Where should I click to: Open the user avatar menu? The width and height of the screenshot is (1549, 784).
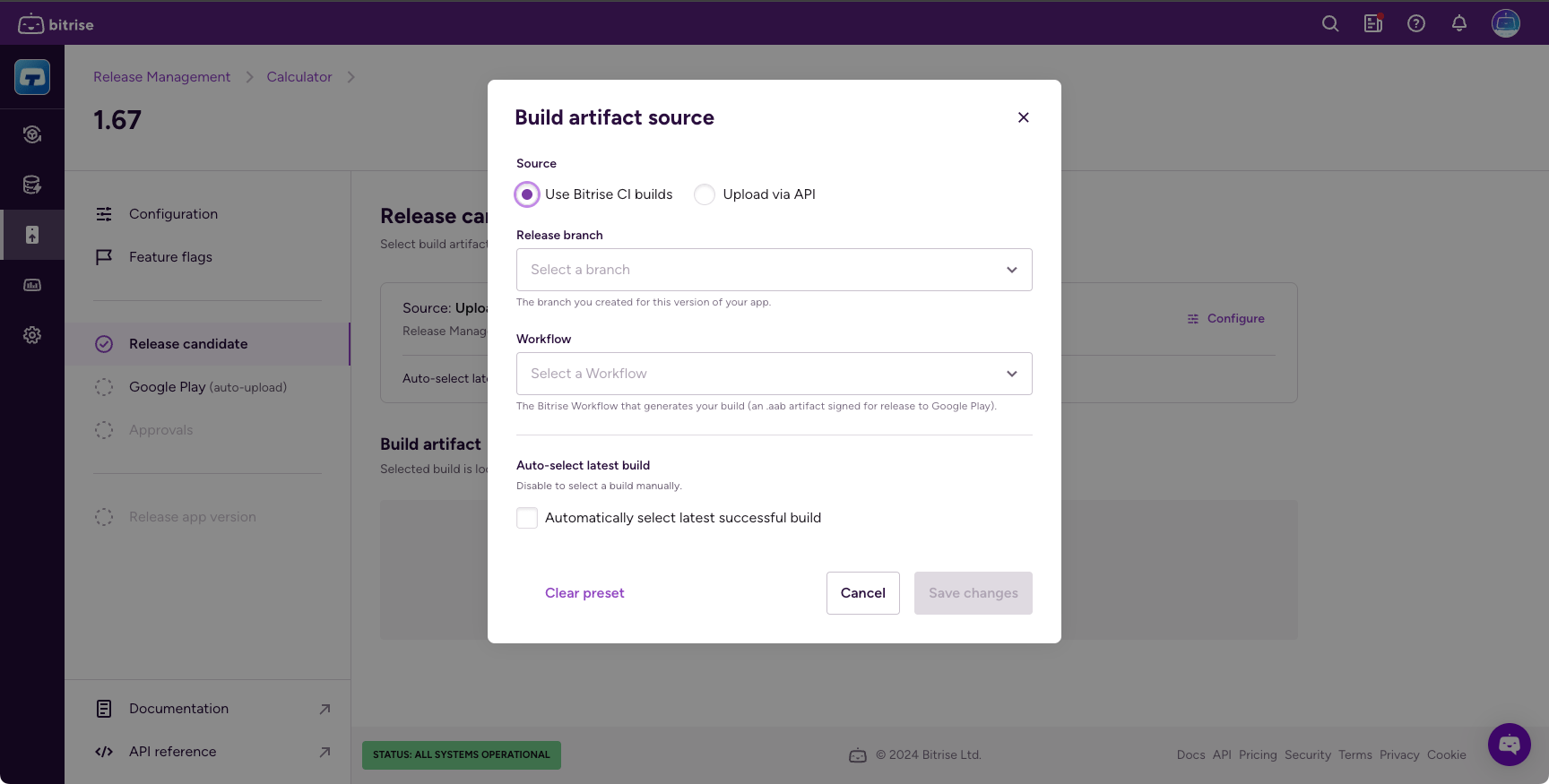tap(1505, 23)
